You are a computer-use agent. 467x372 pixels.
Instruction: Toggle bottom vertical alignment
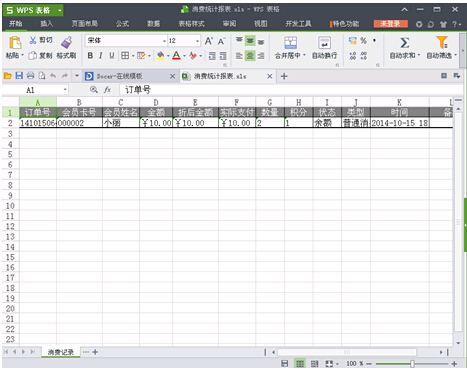pyautogui.click(x=261, y=41)
